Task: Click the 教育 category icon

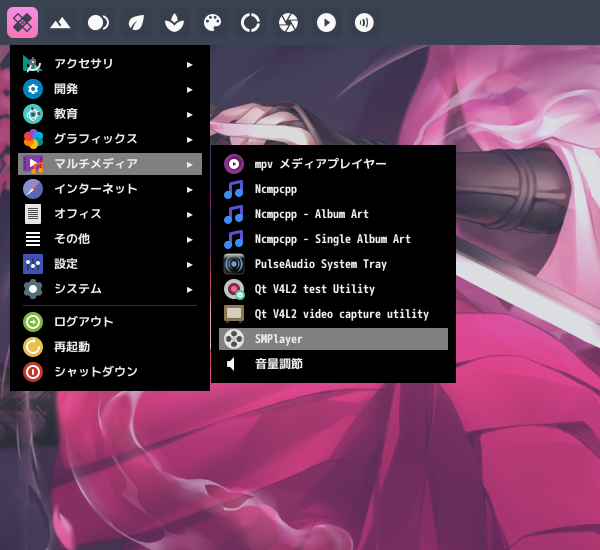Action: (33, 114)
